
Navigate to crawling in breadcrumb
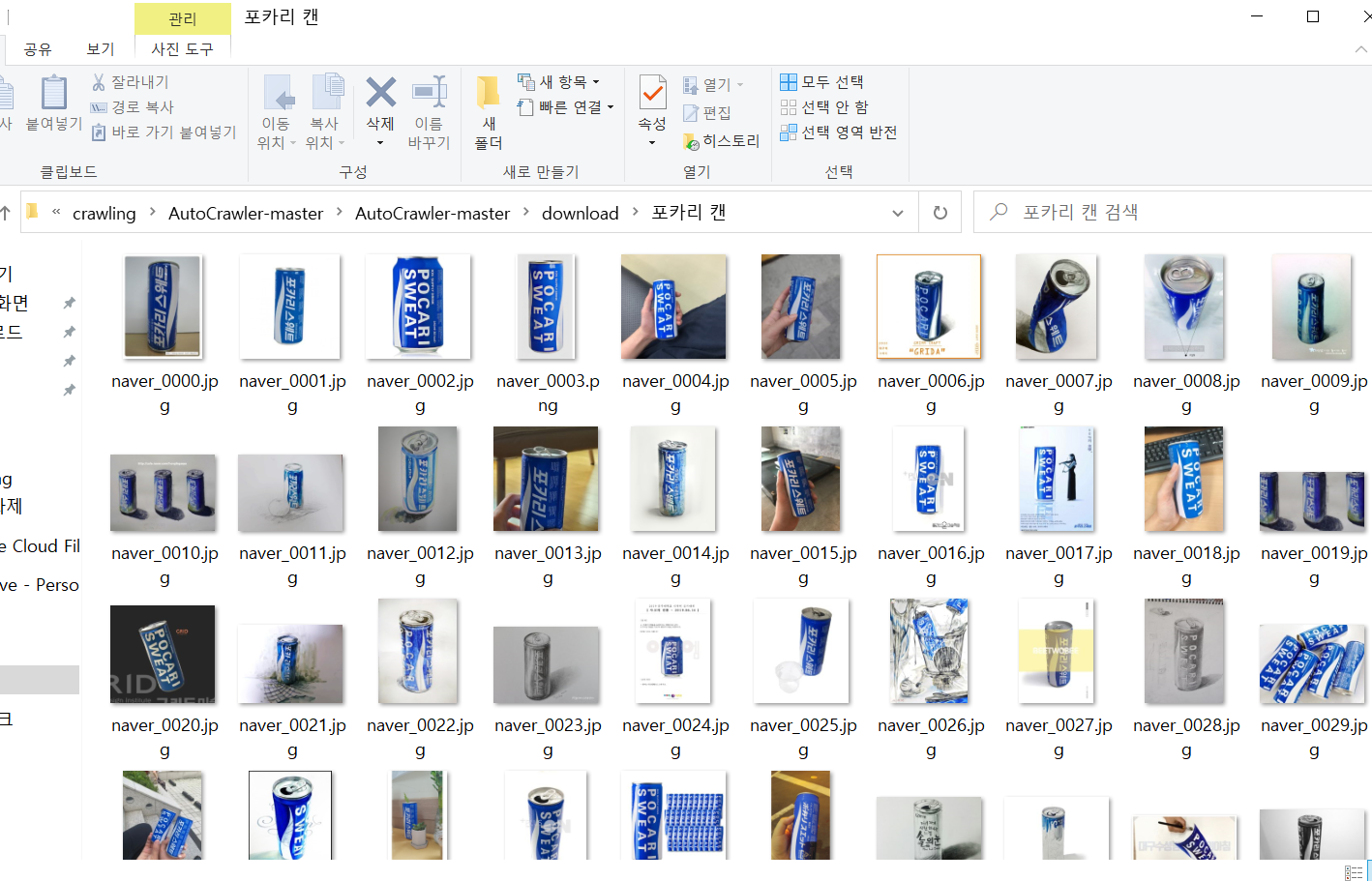104,213
